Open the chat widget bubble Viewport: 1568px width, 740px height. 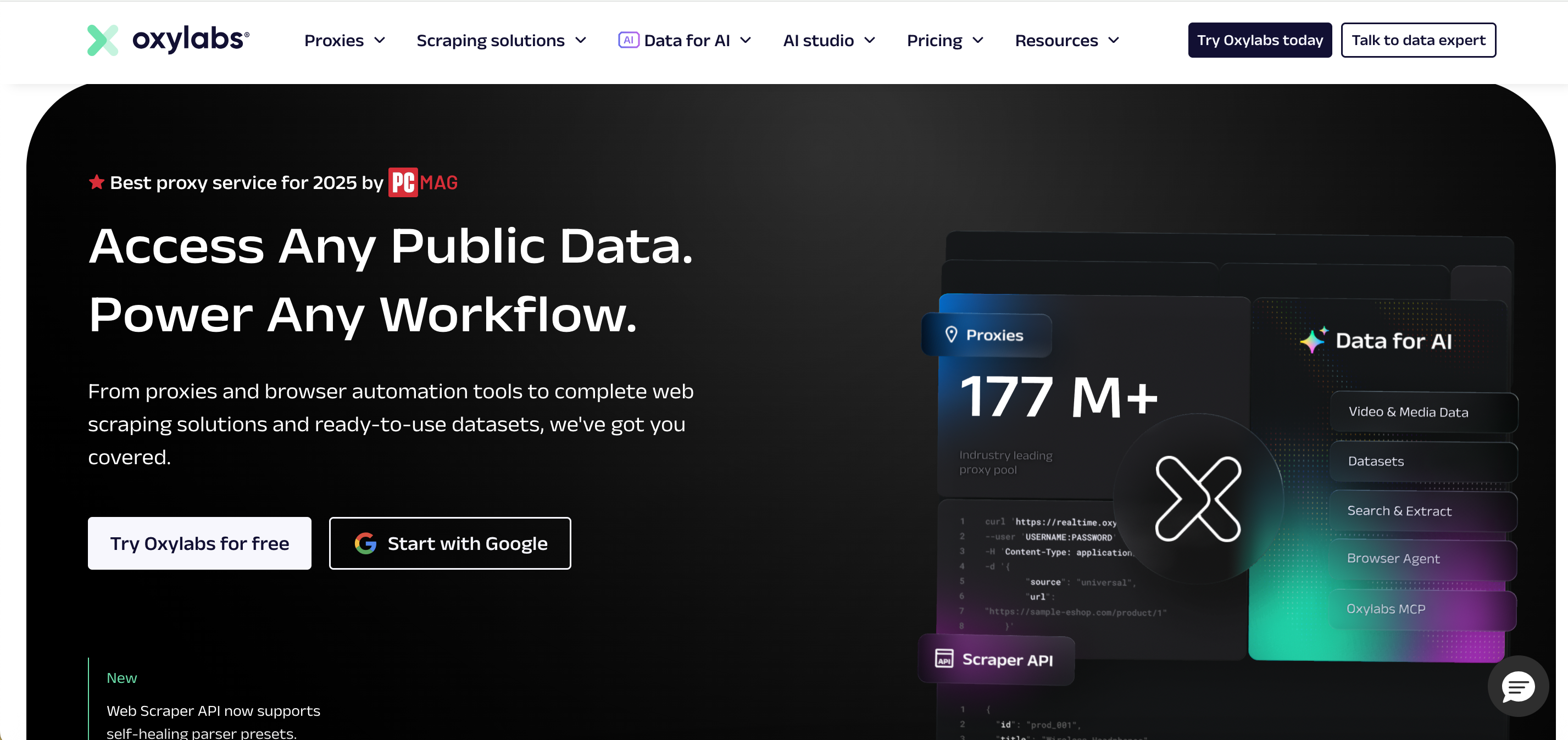point(1517,687)
